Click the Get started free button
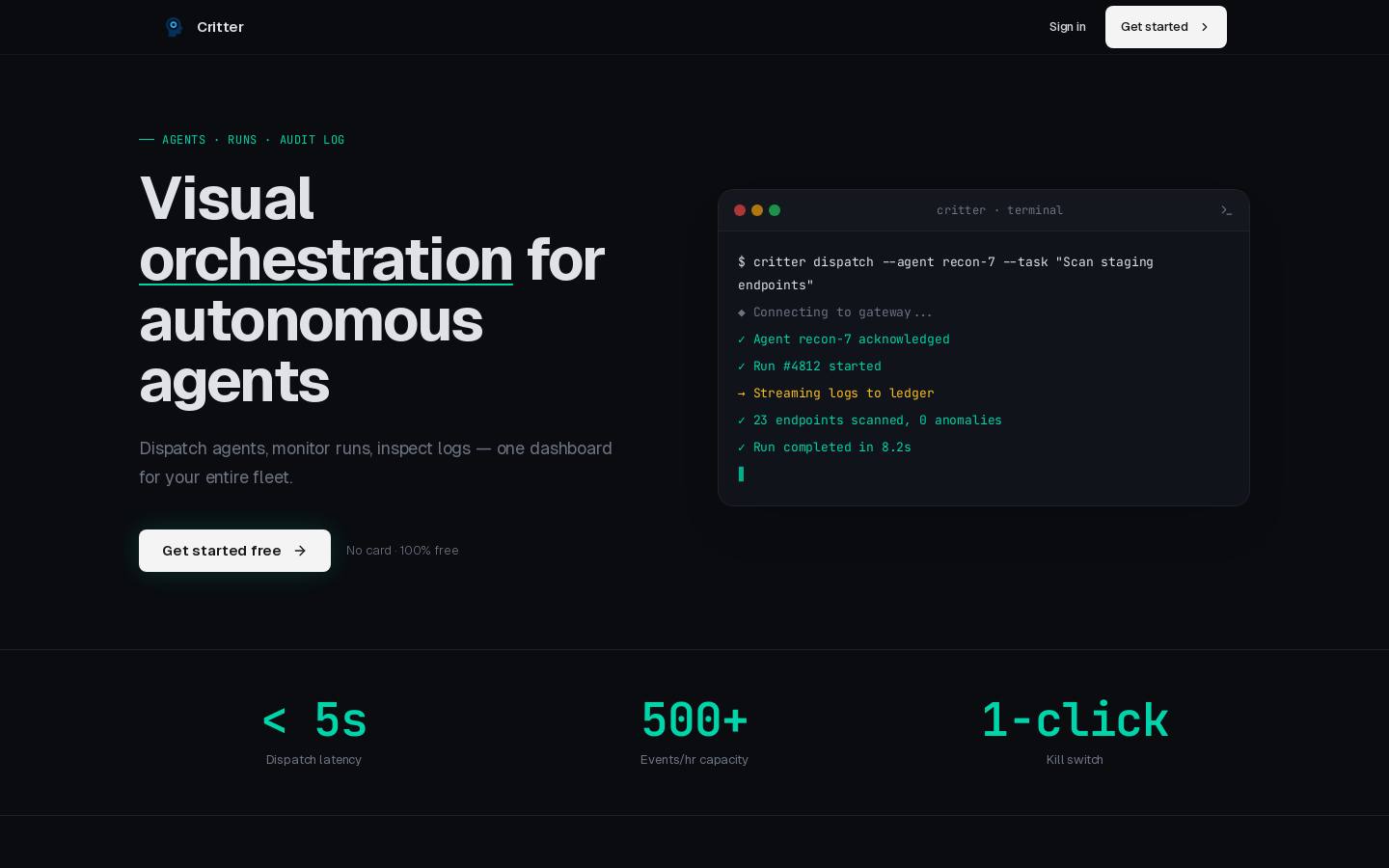 234,551
